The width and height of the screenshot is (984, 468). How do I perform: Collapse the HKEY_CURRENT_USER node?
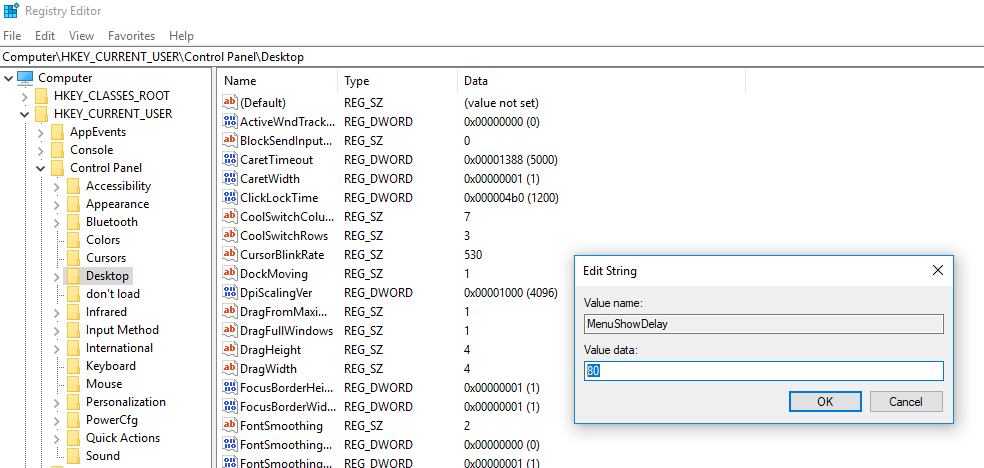coord(24,114)
